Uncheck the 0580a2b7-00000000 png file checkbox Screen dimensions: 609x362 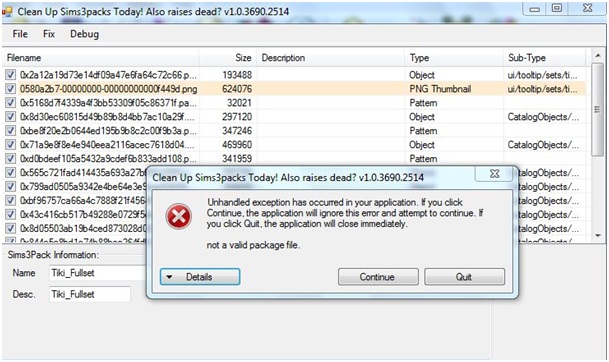tap(10, 89)
